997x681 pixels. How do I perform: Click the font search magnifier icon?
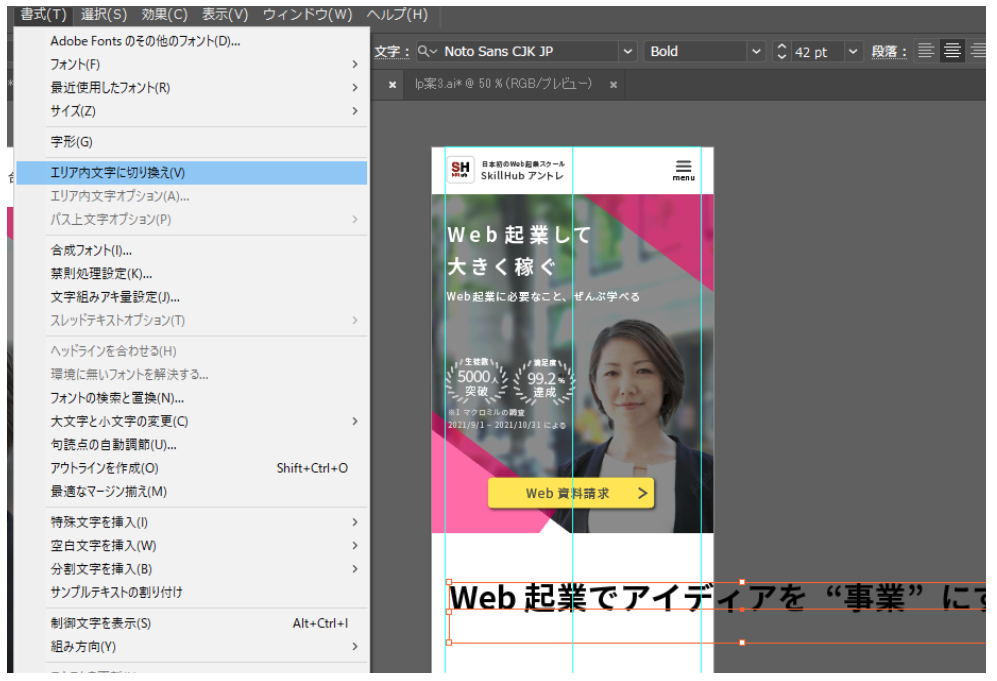pyautogui.click(x=427, y=52)
